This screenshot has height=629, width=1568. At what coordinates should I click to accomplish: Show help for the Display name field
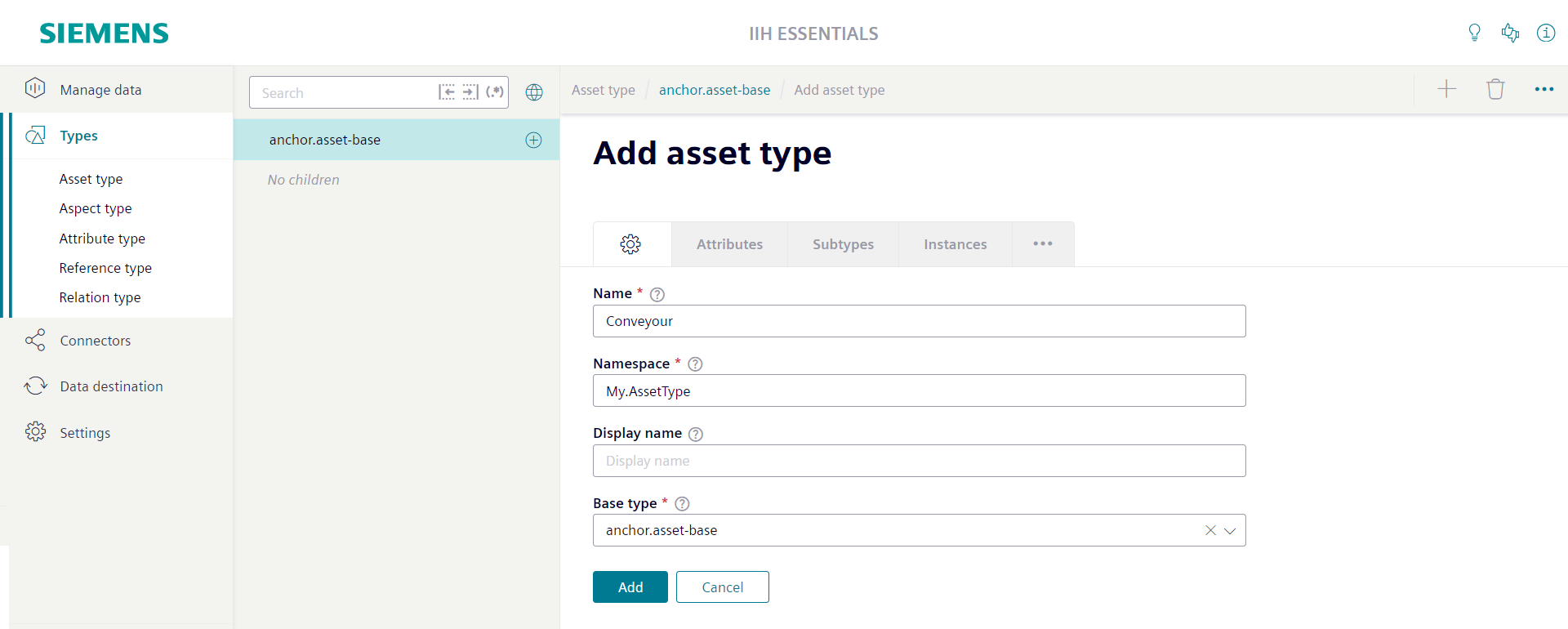696,434
